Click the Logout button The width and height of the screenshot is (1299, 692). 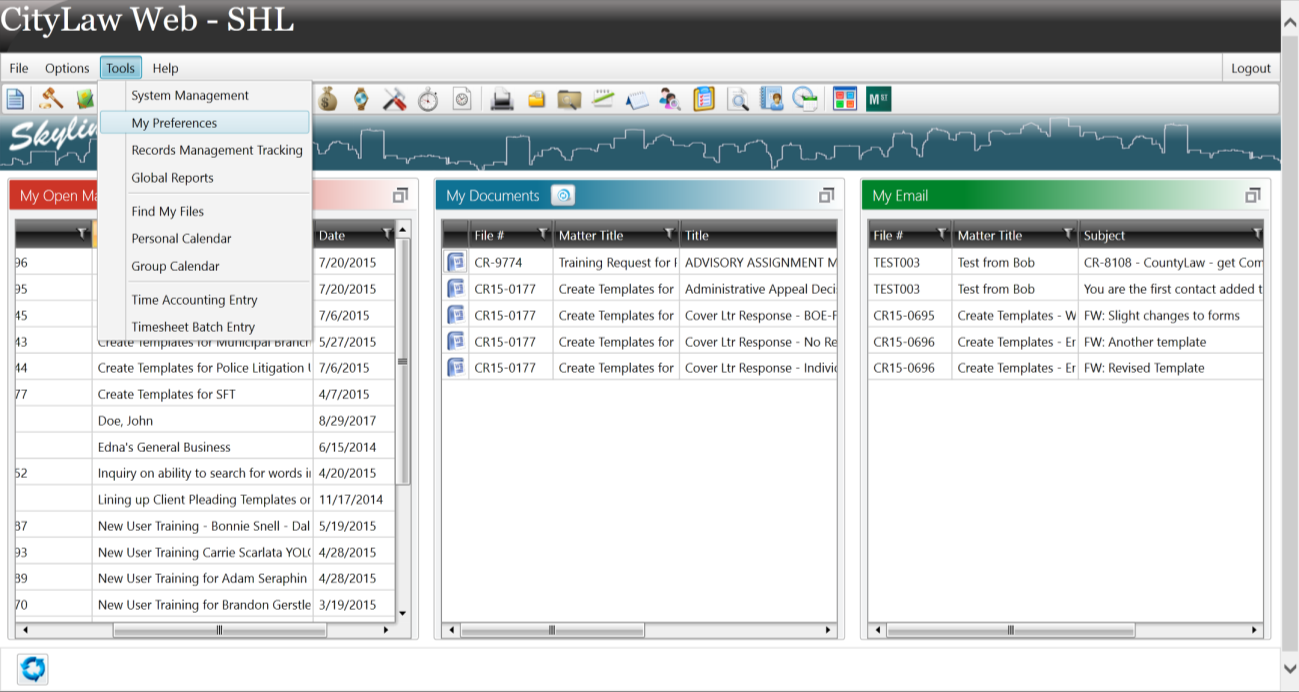tap(1250, 68)
